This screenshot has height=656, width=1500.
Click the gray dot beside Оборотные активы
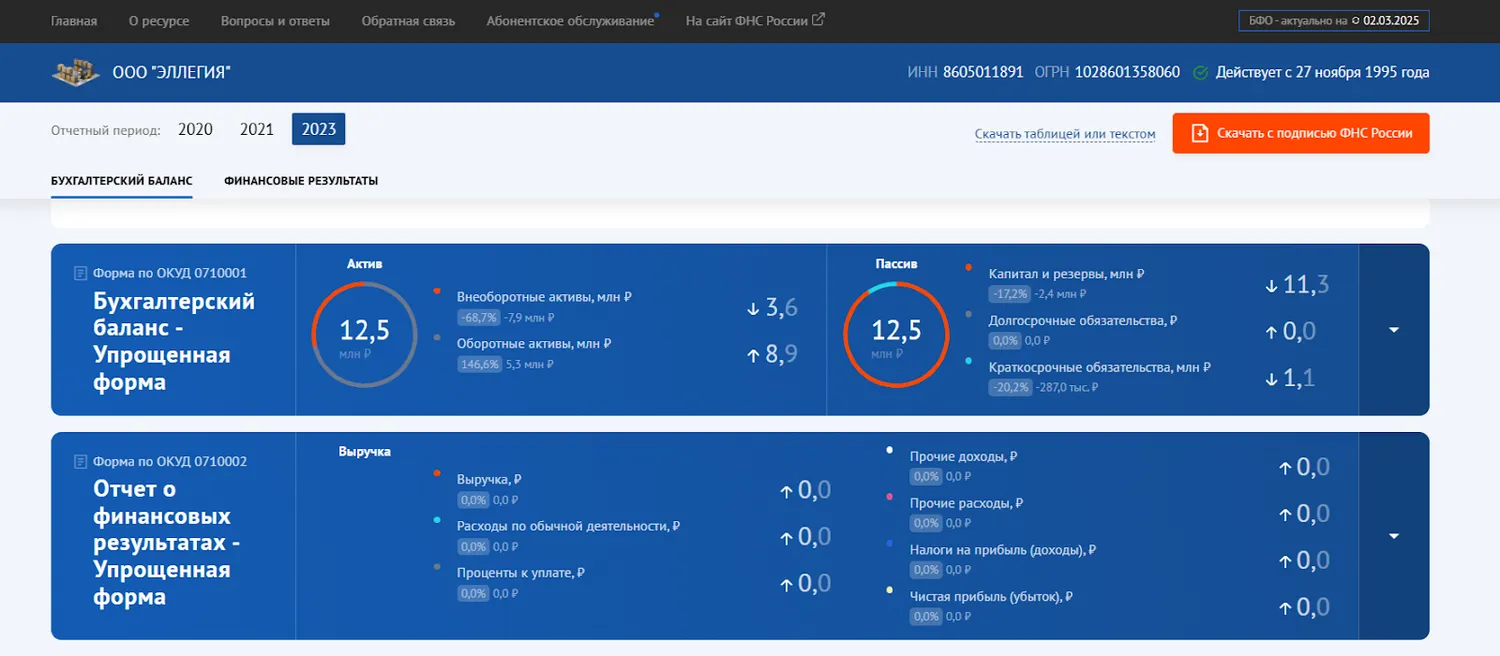point(437,338)
